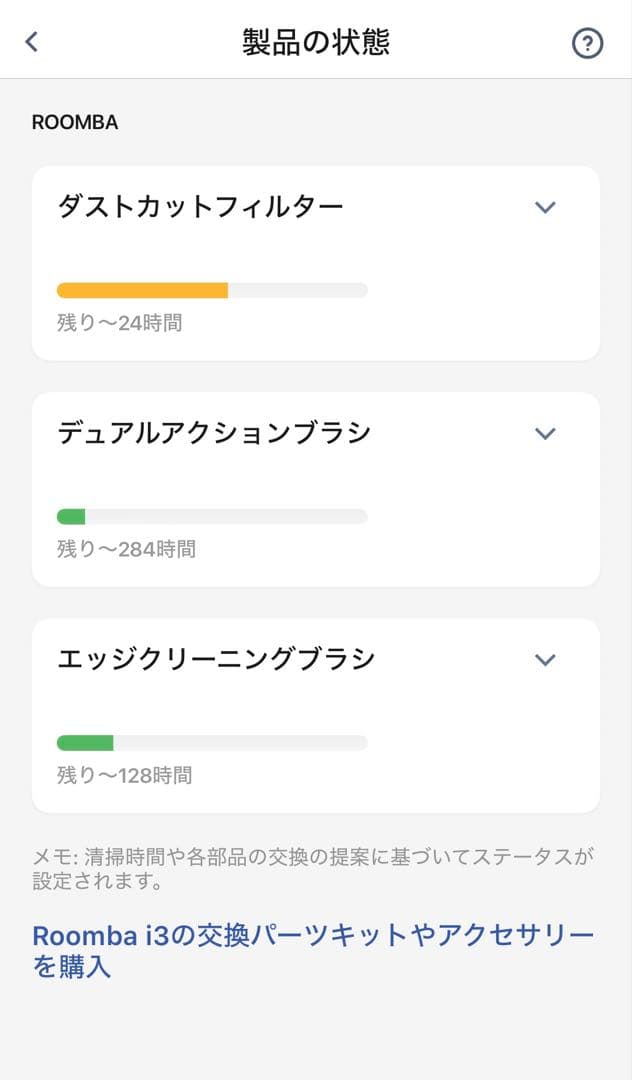Click the デュアルアクションブラシ green progress bar
632x1080 pixels.
coord(71,517)
